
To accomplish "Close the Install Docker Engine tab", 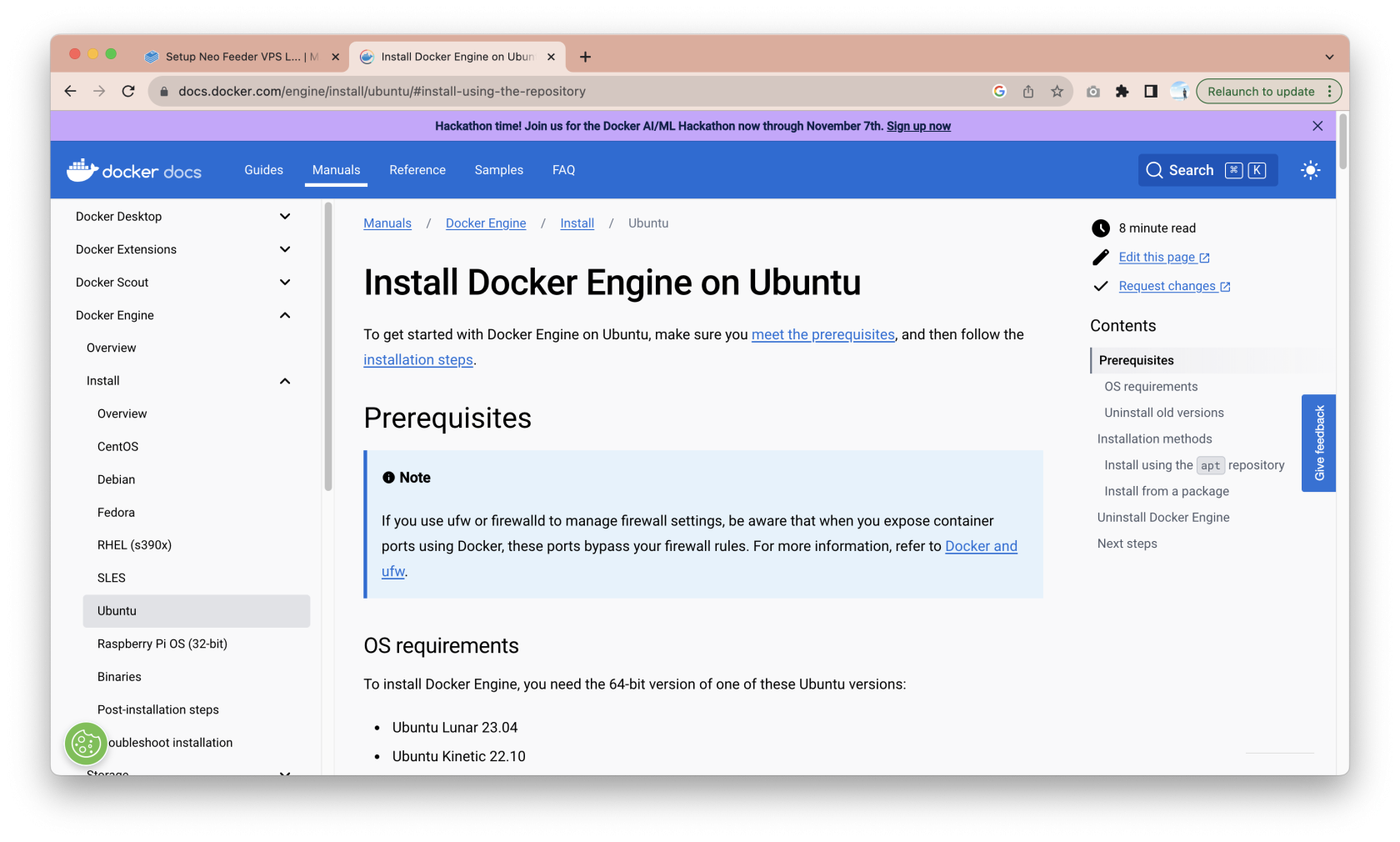I will point(551,57).
